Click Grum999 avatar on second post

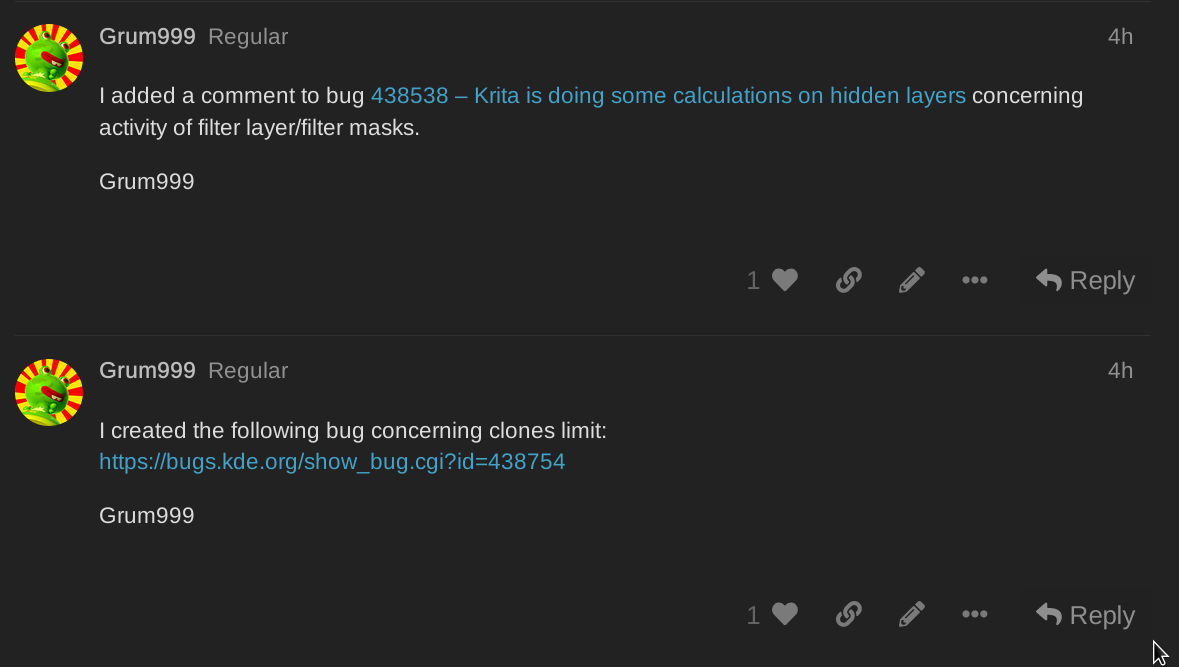point(49,392)
